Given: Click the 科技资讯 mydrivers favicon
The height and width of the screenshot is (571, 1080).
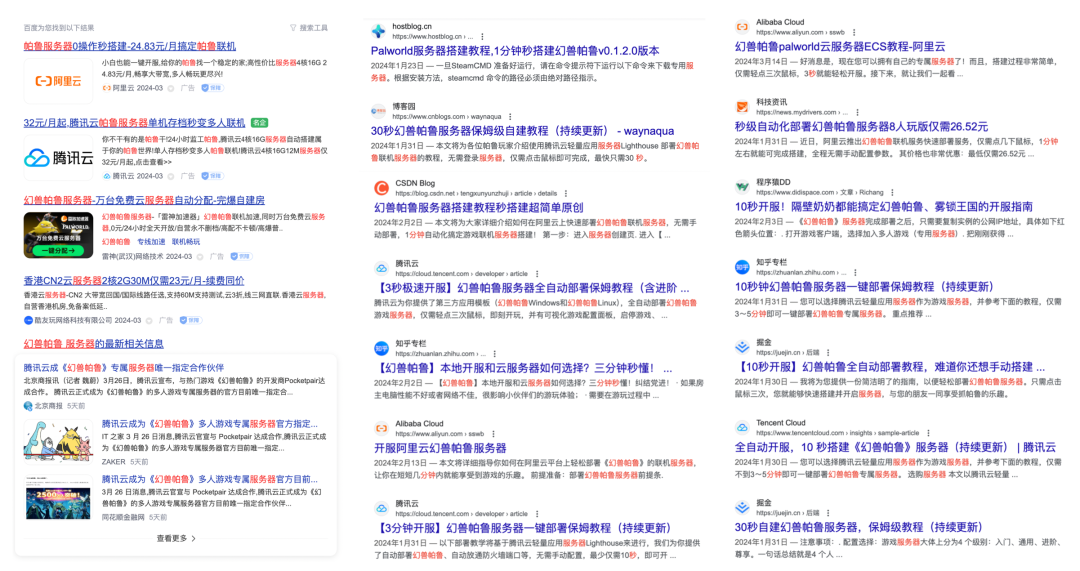Looking at the screenshot, I should click(x=742, y=107).
